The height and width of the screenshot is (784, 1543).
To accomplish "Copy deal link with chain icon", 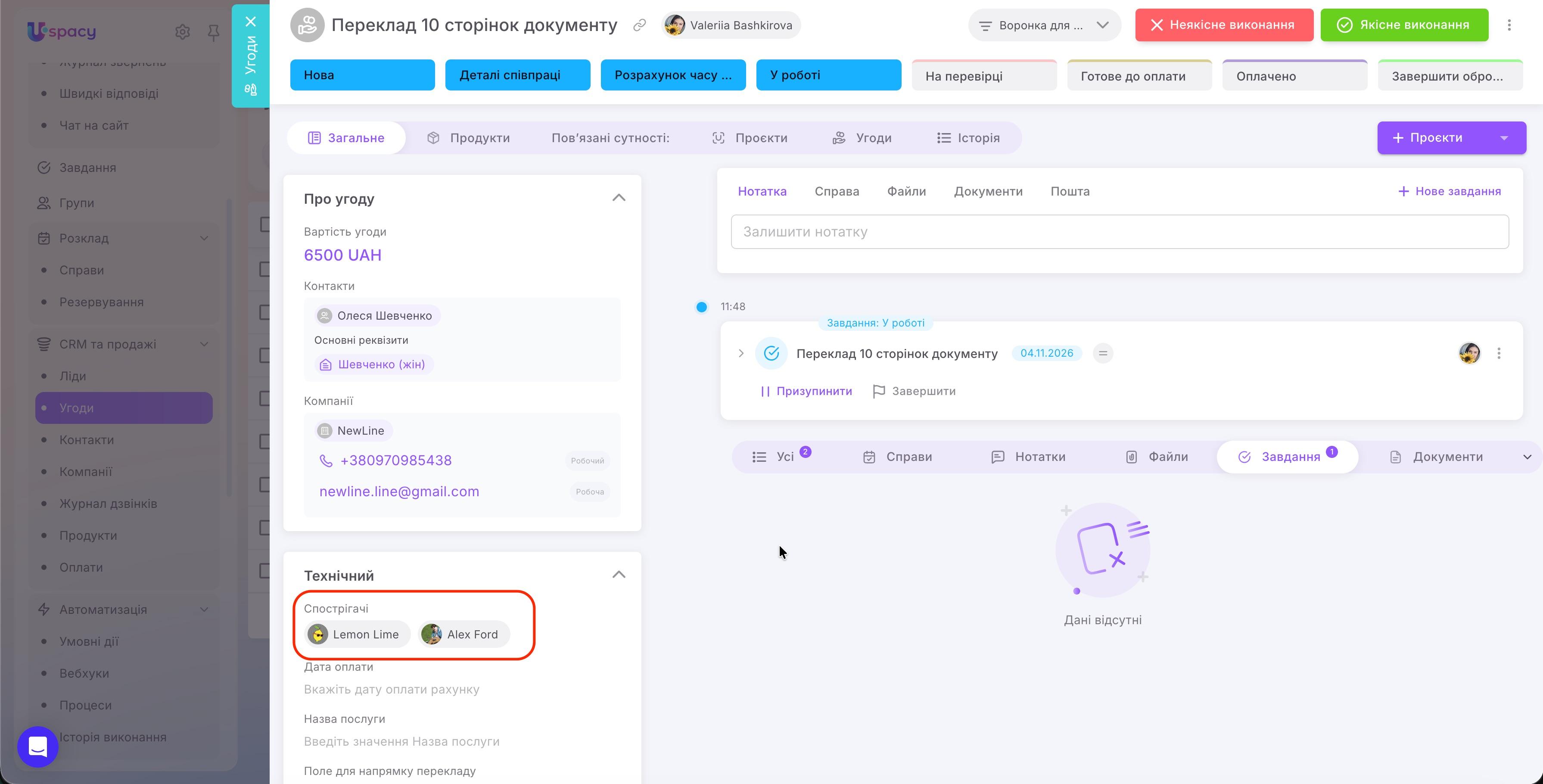I will click(640, 25).
